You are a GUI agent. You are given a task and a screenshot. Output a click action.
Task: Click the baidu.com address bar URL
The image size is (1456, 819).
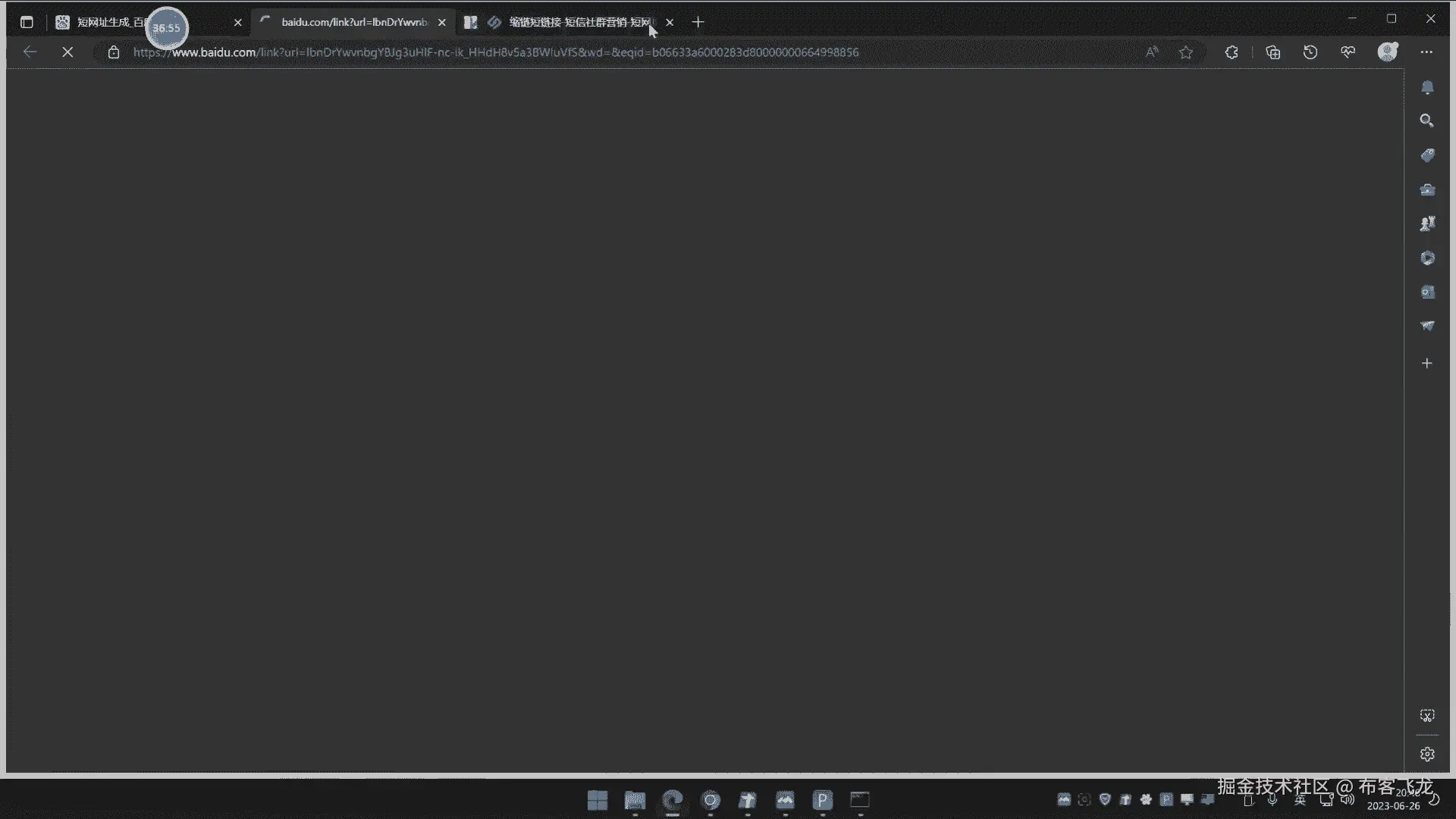point(496,52)
